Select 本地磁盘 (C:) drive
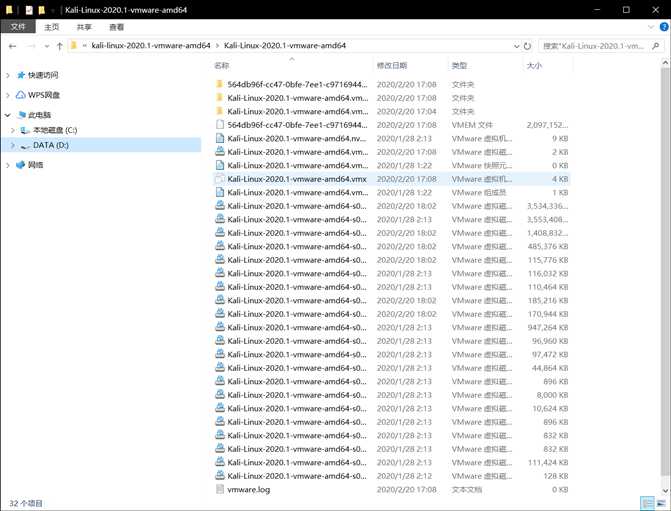 [x=55, y=130]
